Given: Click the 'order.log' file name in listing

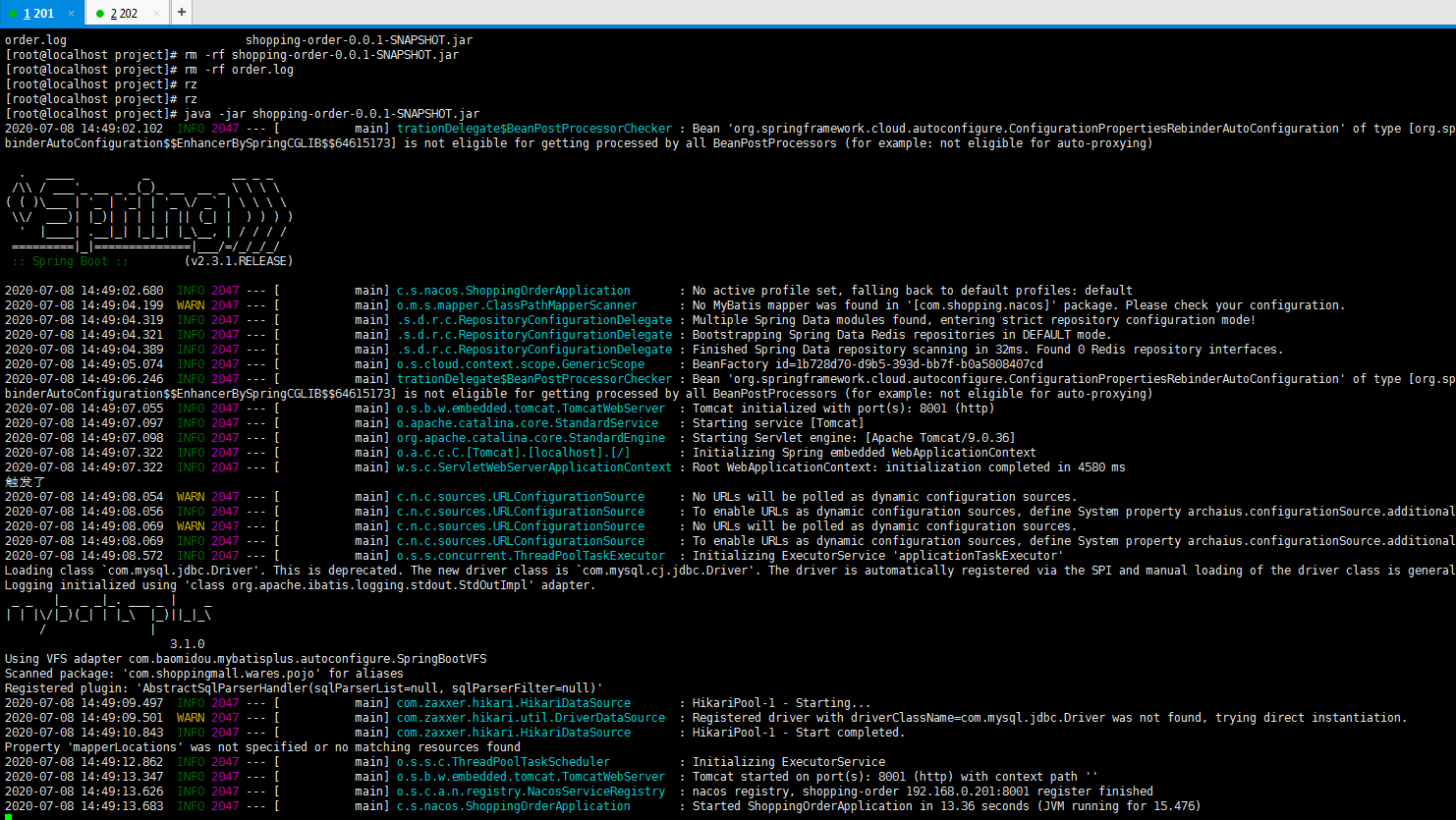Looking at the screenshot, I should click(x=36, y=40).
